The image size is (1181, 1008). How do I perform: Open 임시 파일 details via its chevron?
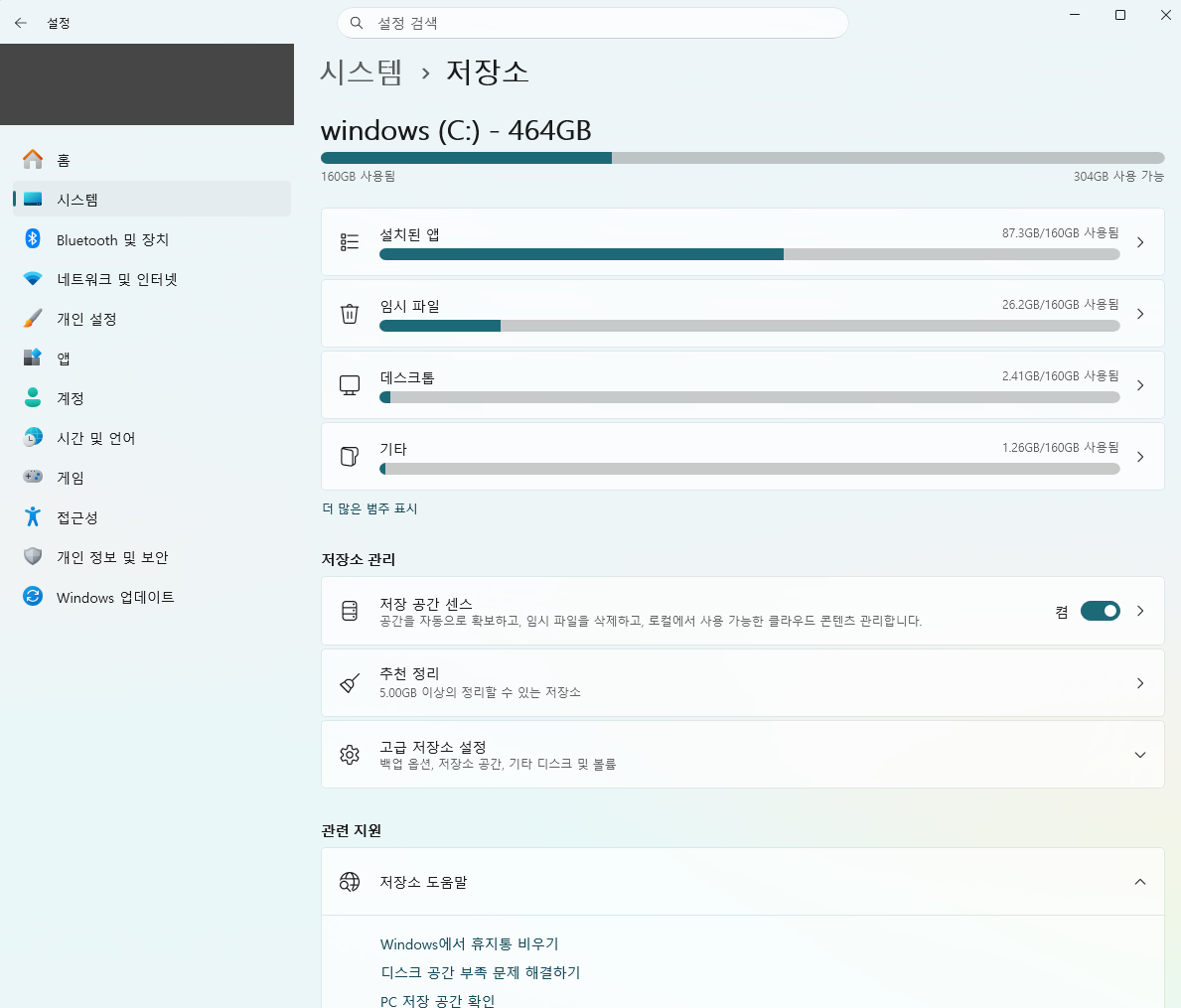(x=1140, y=313)
